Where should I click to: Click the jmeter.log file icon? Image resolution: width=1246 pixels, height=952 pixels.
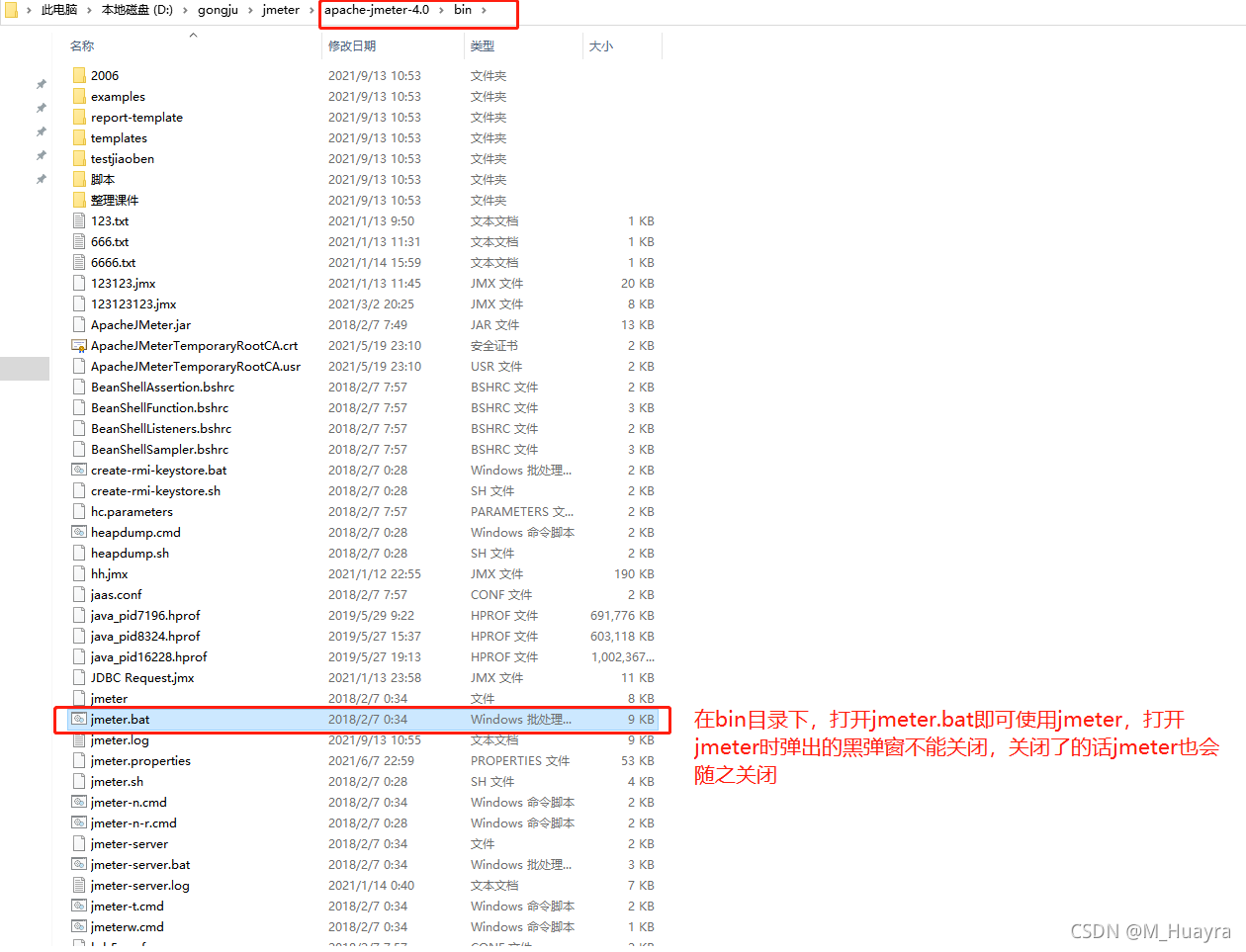click(x=79, y=739)
